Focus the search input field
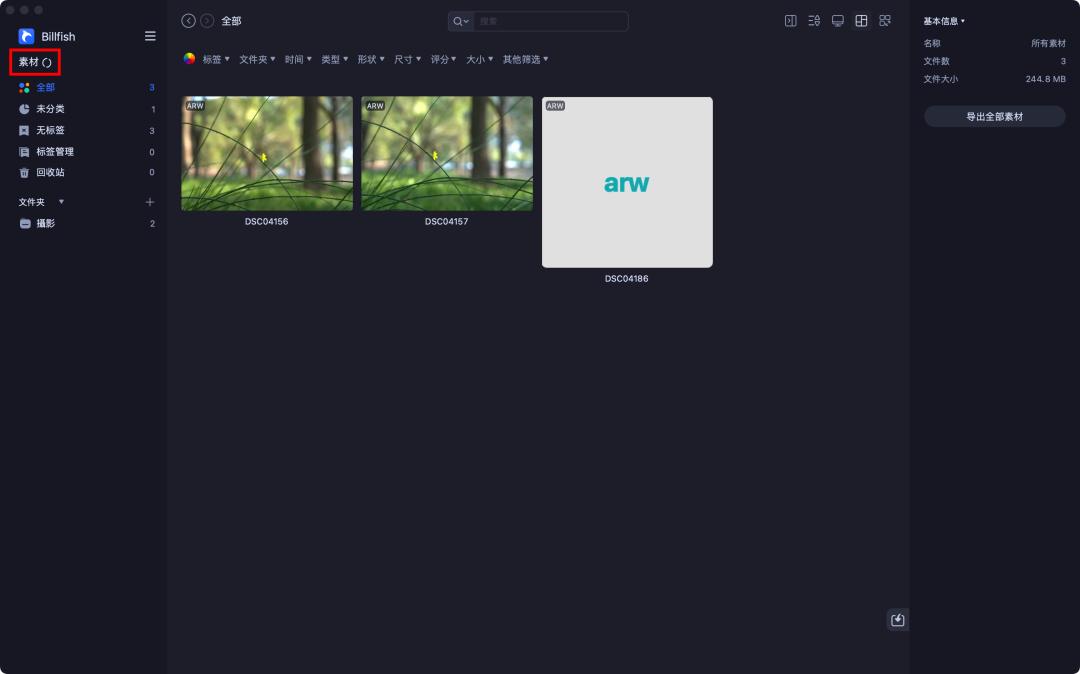Image resolution: width=1080 pixels, height=674 pixels. (550, 21)
